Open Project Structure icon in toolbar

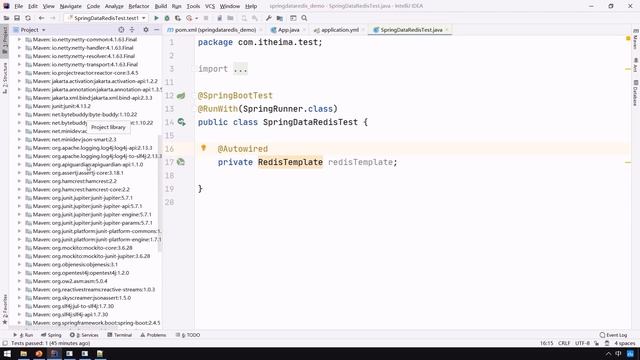tap(280, 18)
